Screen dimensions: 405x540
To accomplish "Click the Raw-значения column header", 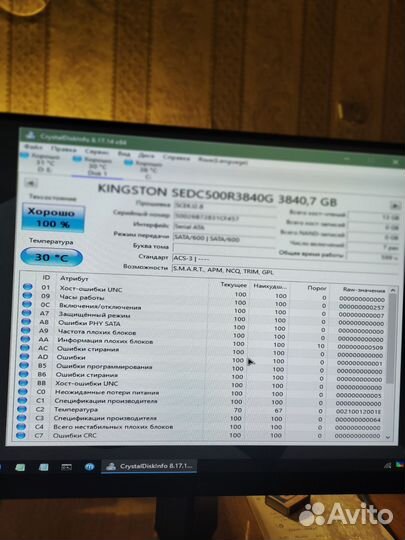I will (x=364, y=290).
